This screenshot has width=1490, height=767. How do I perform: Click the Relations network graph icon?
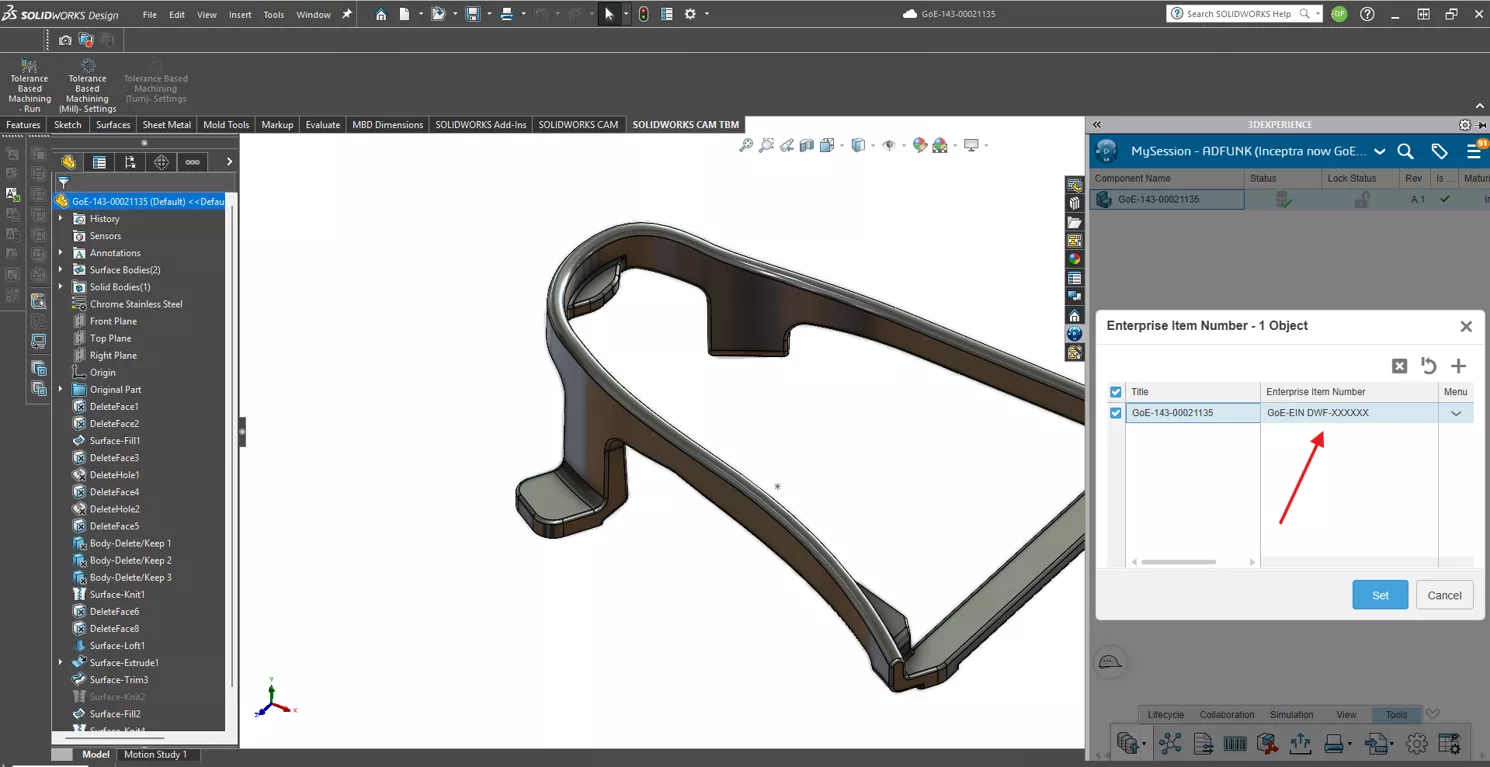click(1170, 743)
